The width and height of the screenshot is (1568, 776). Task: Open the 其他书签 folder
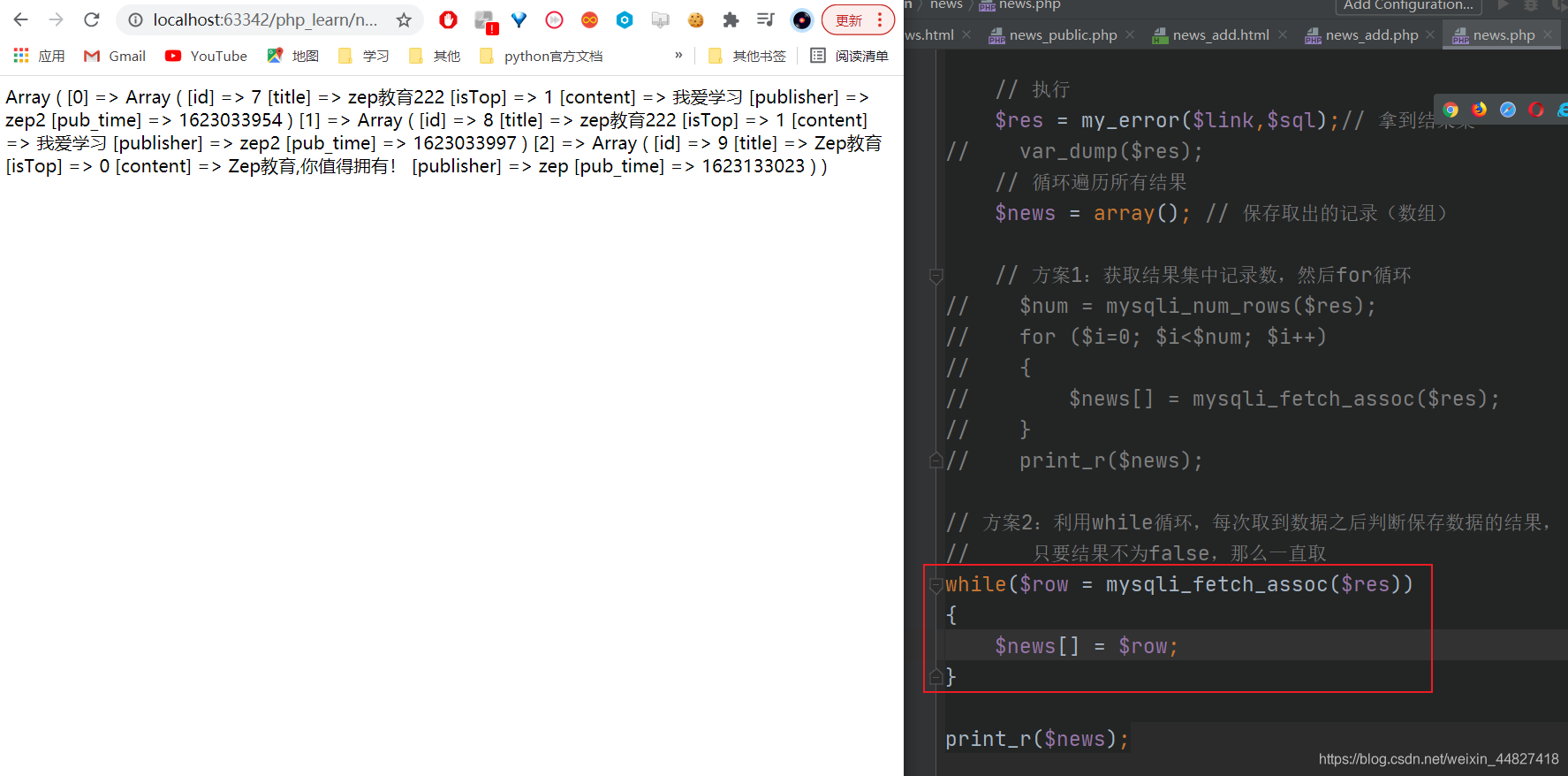747,56
